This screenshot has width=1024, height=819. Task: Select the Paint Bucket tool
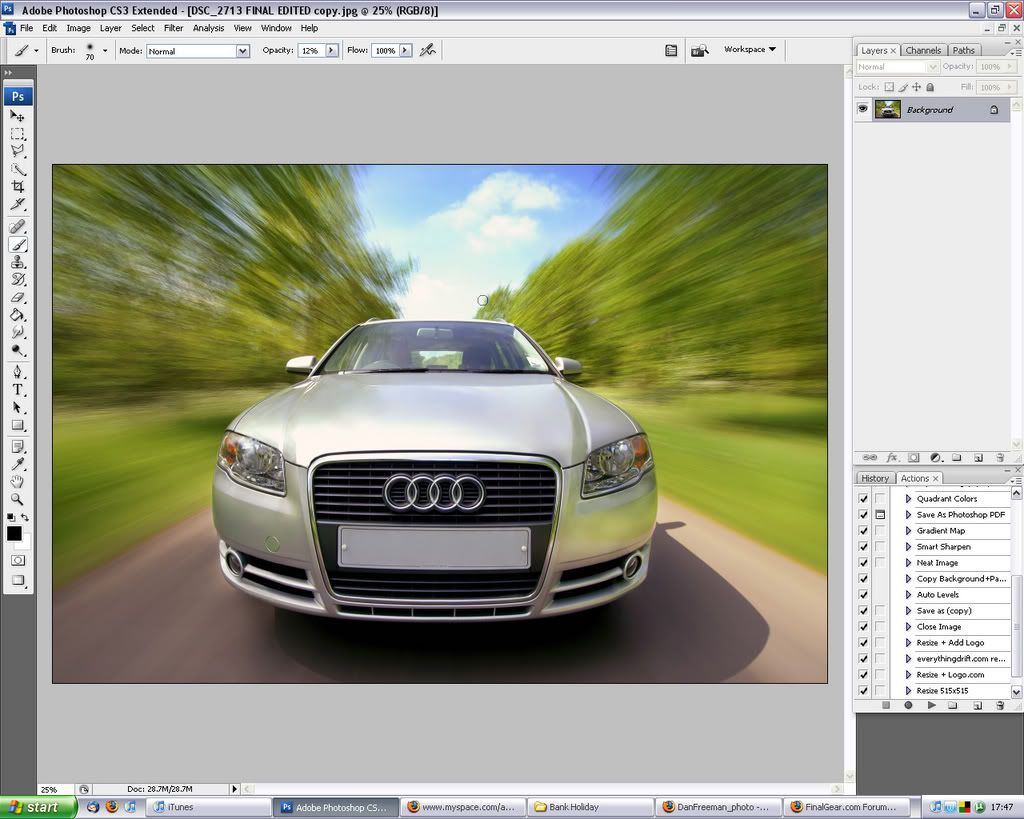[x=18, y=315]
